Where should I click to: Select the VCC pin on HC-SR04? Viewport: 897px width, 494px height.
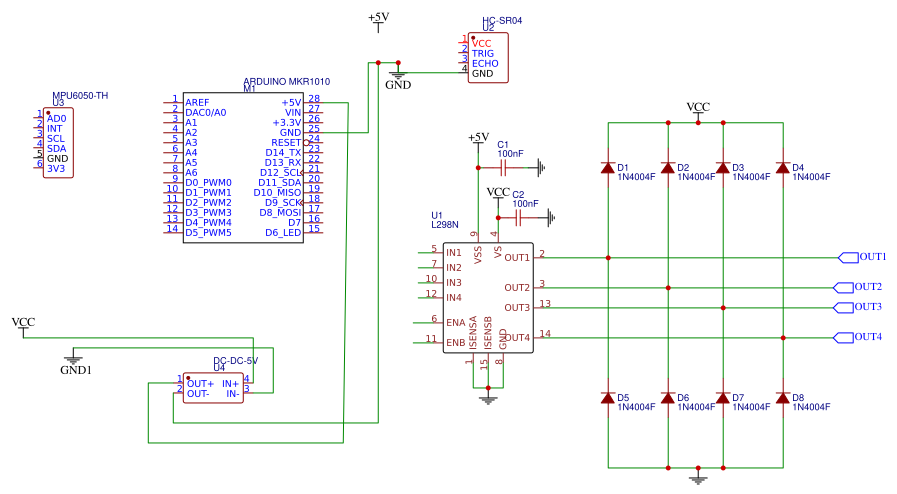(x=482, y=43)
